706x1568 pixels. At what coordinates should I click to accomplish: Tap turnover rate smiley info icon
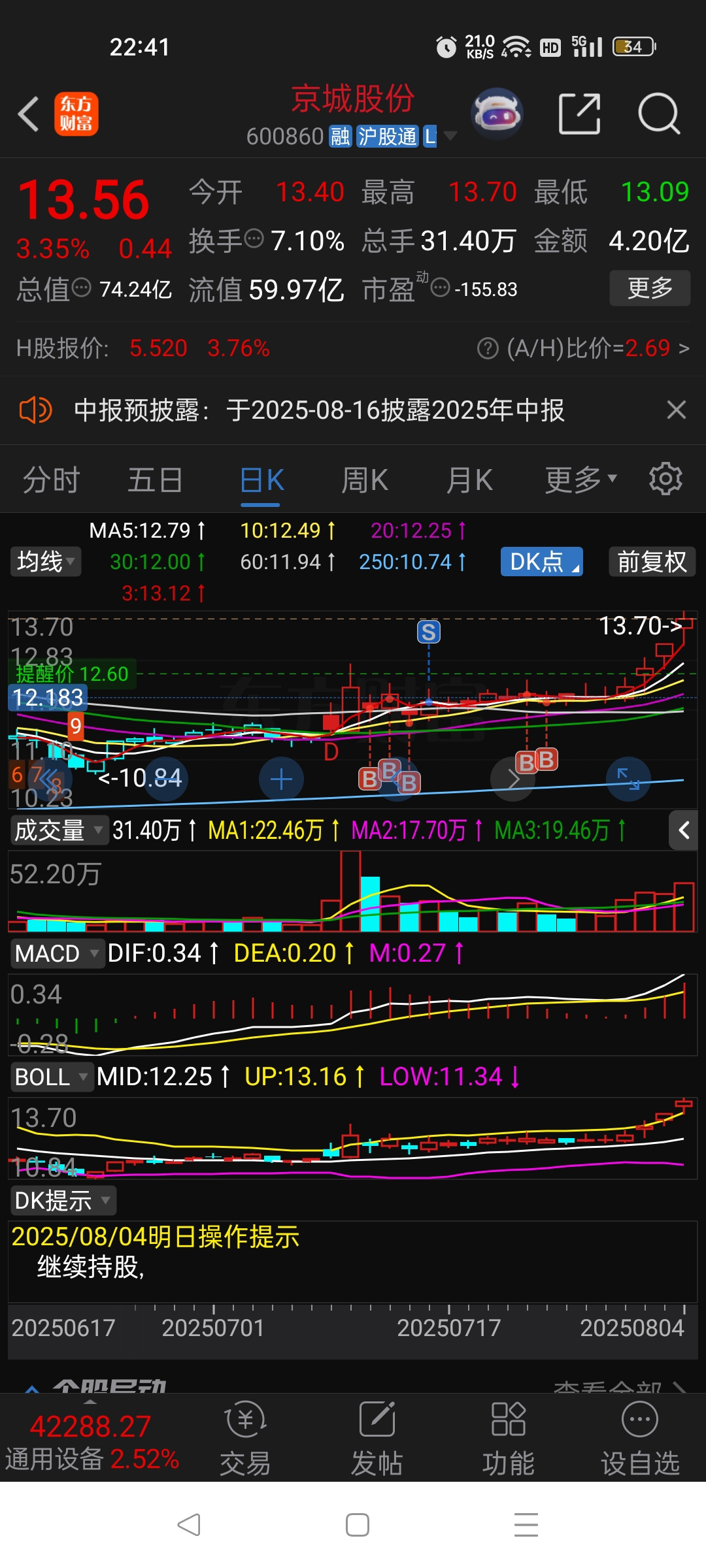pyautogui.click(x=254, y=238)
